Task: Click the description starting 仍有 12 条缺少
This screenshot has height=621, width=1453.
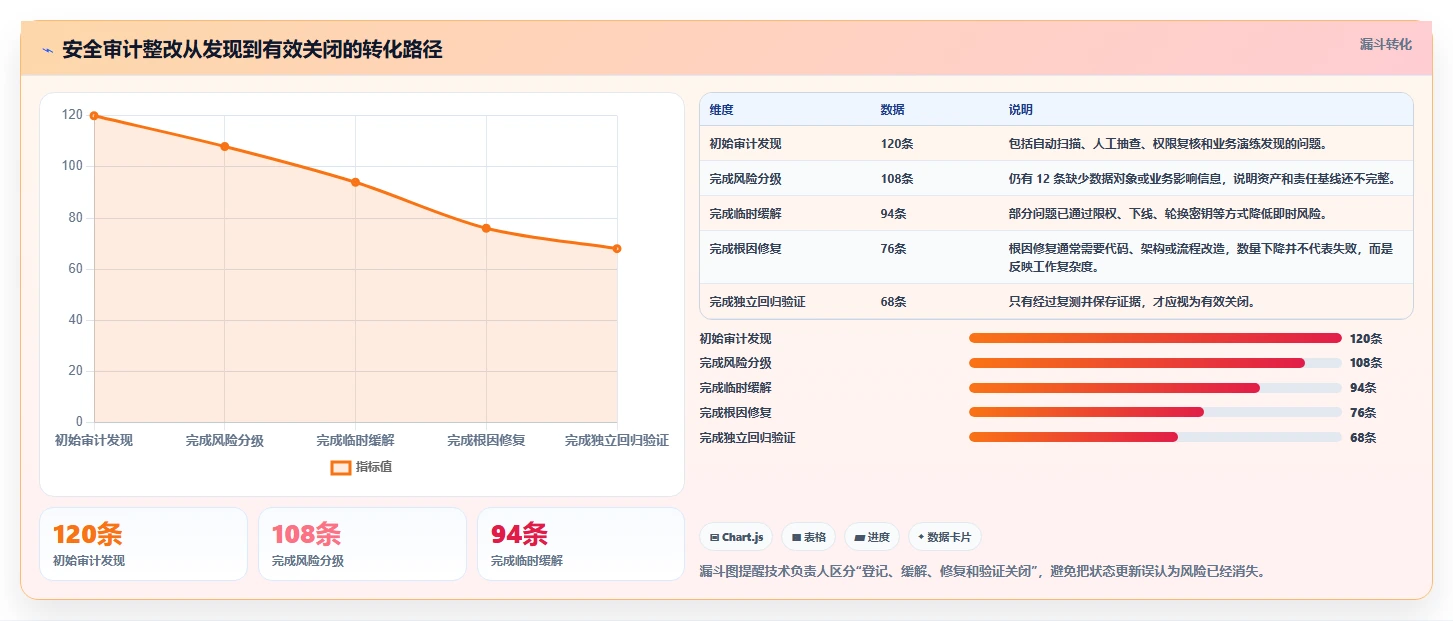Action: coord(1203,179)
